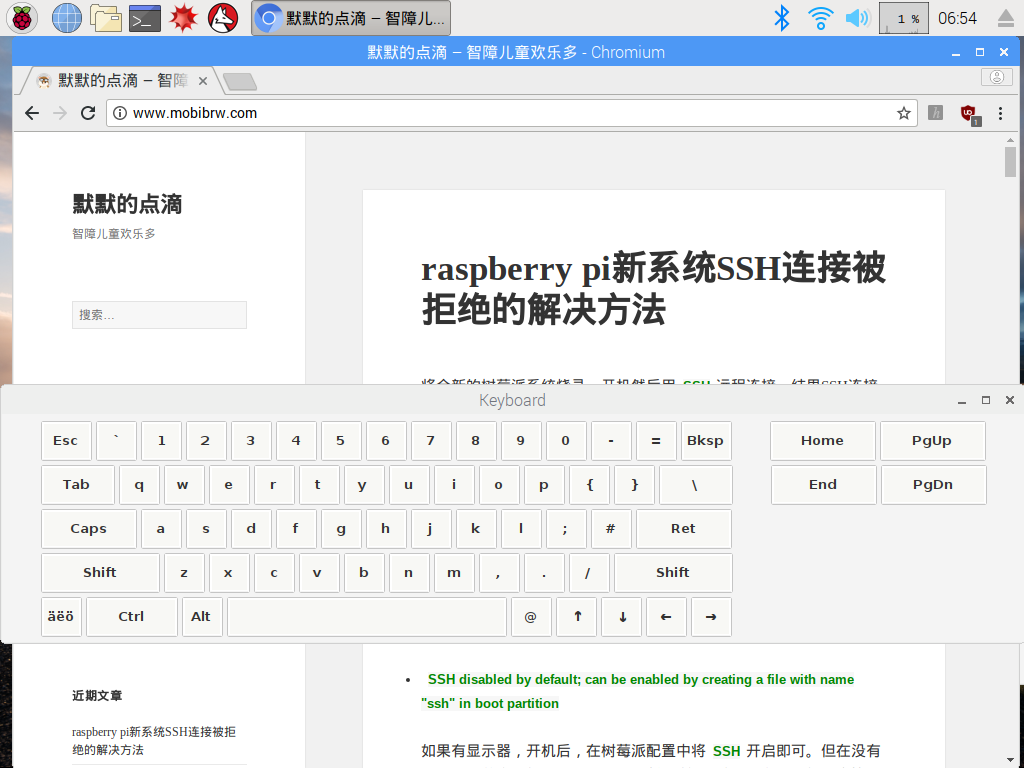1024x768 pixels.
Task: Toggle the äëö special characters key
Action: (x=61, y=617)
